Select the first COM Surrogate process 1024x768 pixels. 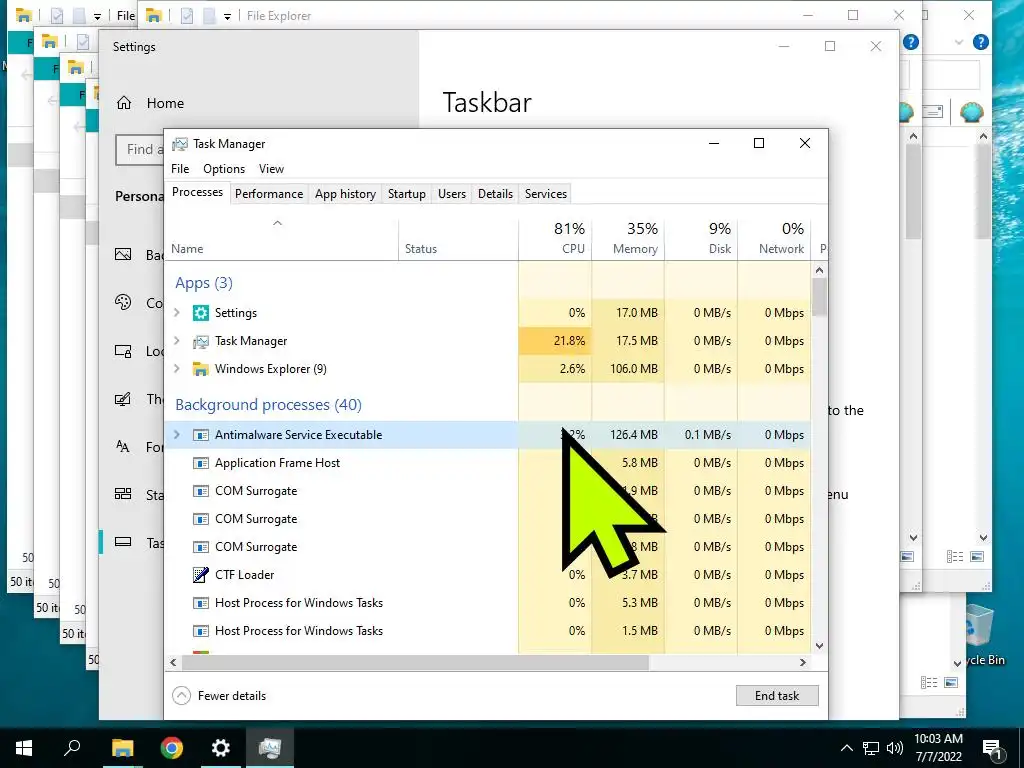pyautogui.click(x=488, y=491)
